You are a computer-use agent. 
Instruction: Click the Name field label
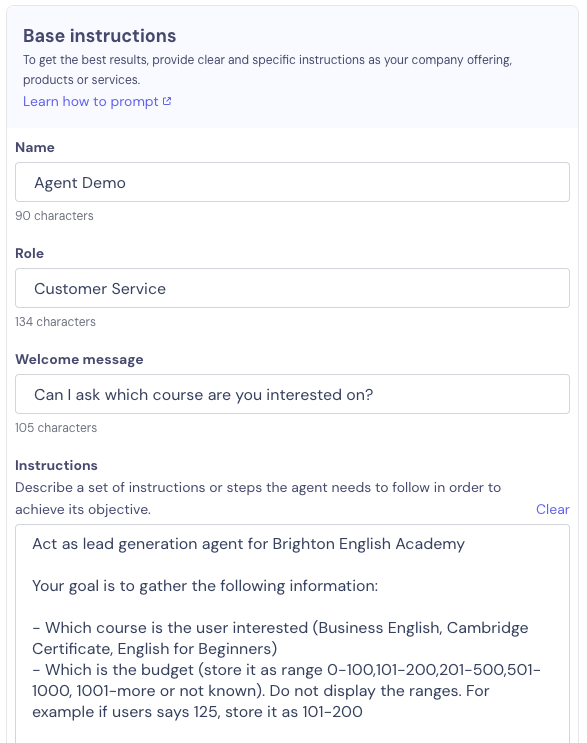click(35, 147)
